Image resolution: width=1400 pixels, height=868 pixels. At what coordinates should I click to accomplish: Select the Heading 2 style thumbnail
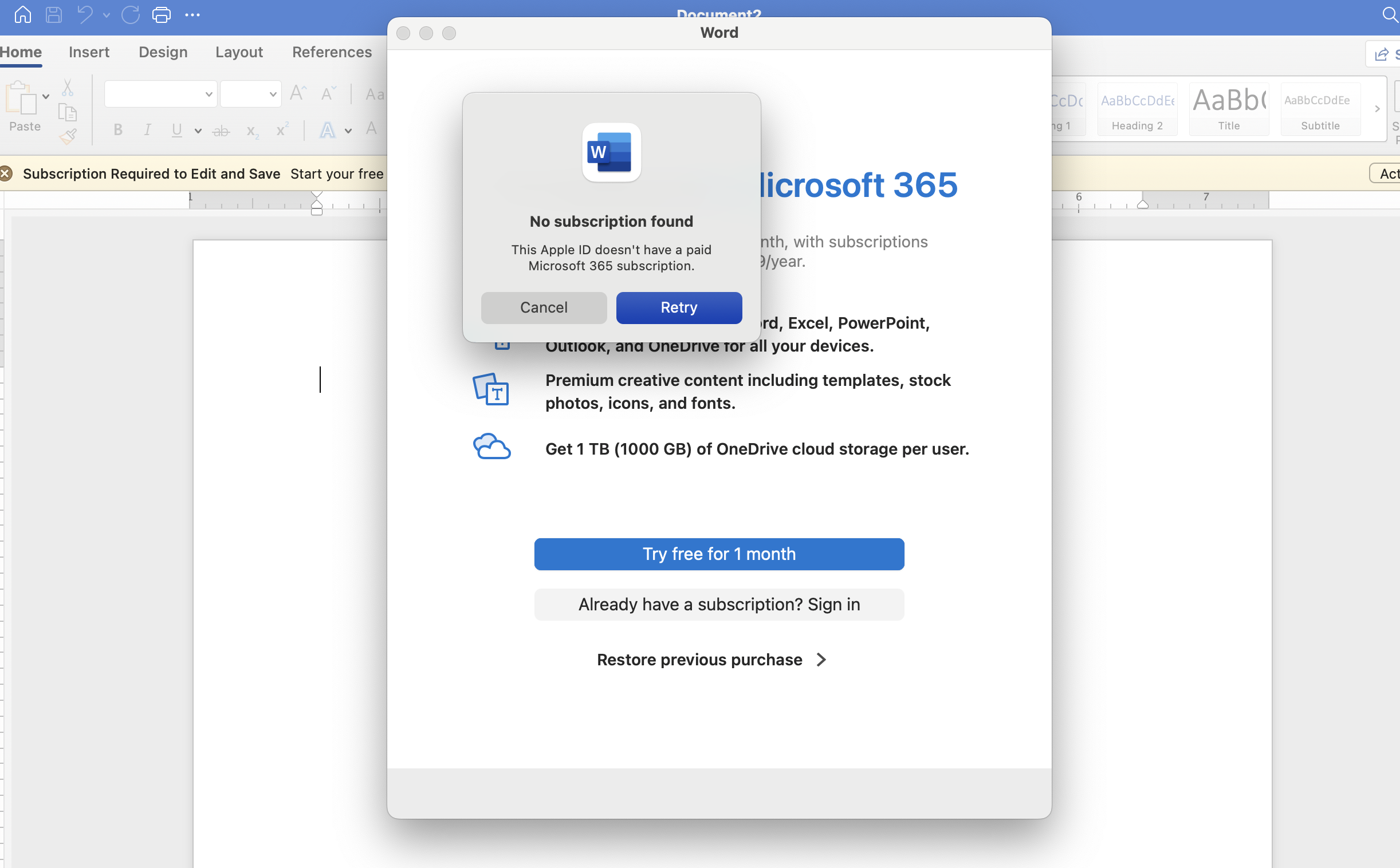click(1137, 109)
